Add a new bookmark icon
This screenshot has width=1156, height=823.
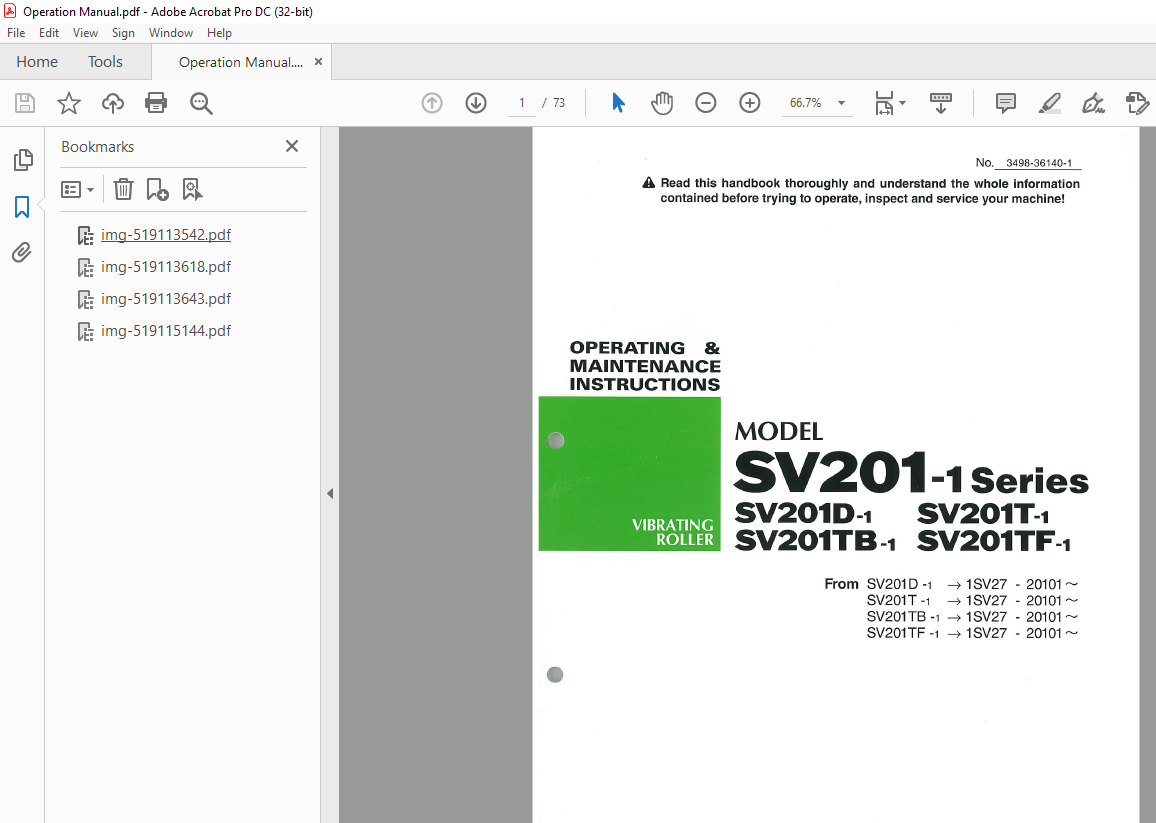coord(157,190)
